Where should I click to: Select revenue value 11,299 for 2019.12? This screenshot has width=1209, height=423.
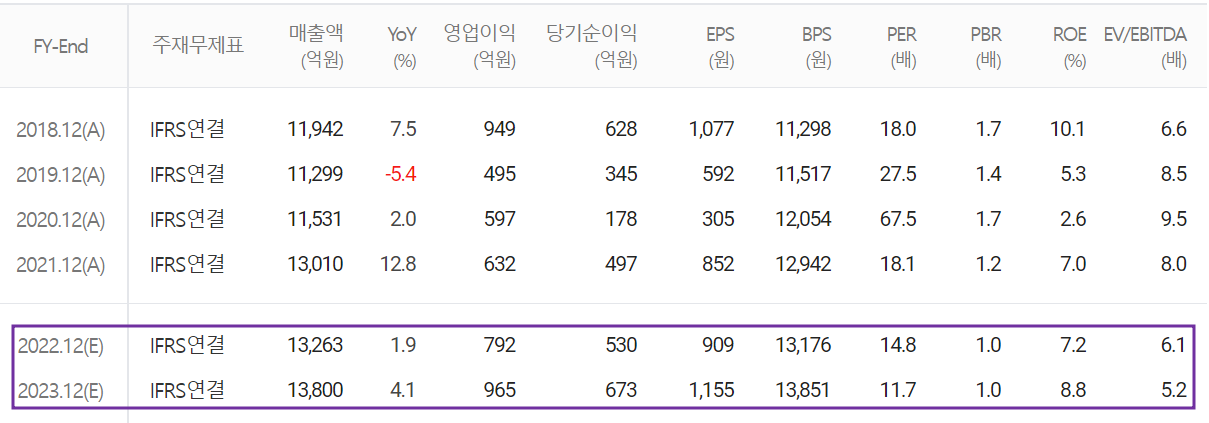[315, 174]
